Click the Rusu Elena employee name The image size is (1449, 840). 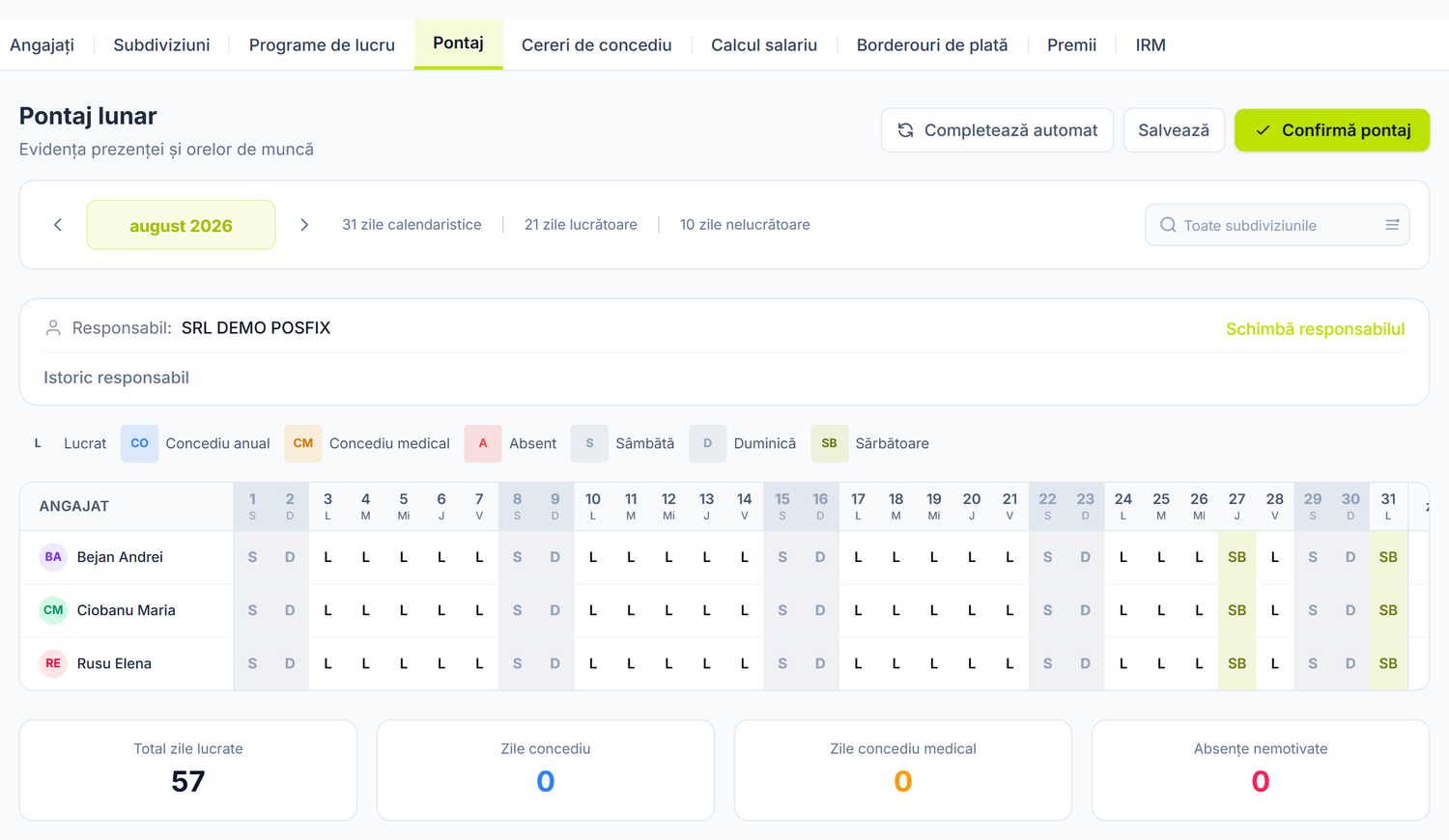tap(114, 663)
